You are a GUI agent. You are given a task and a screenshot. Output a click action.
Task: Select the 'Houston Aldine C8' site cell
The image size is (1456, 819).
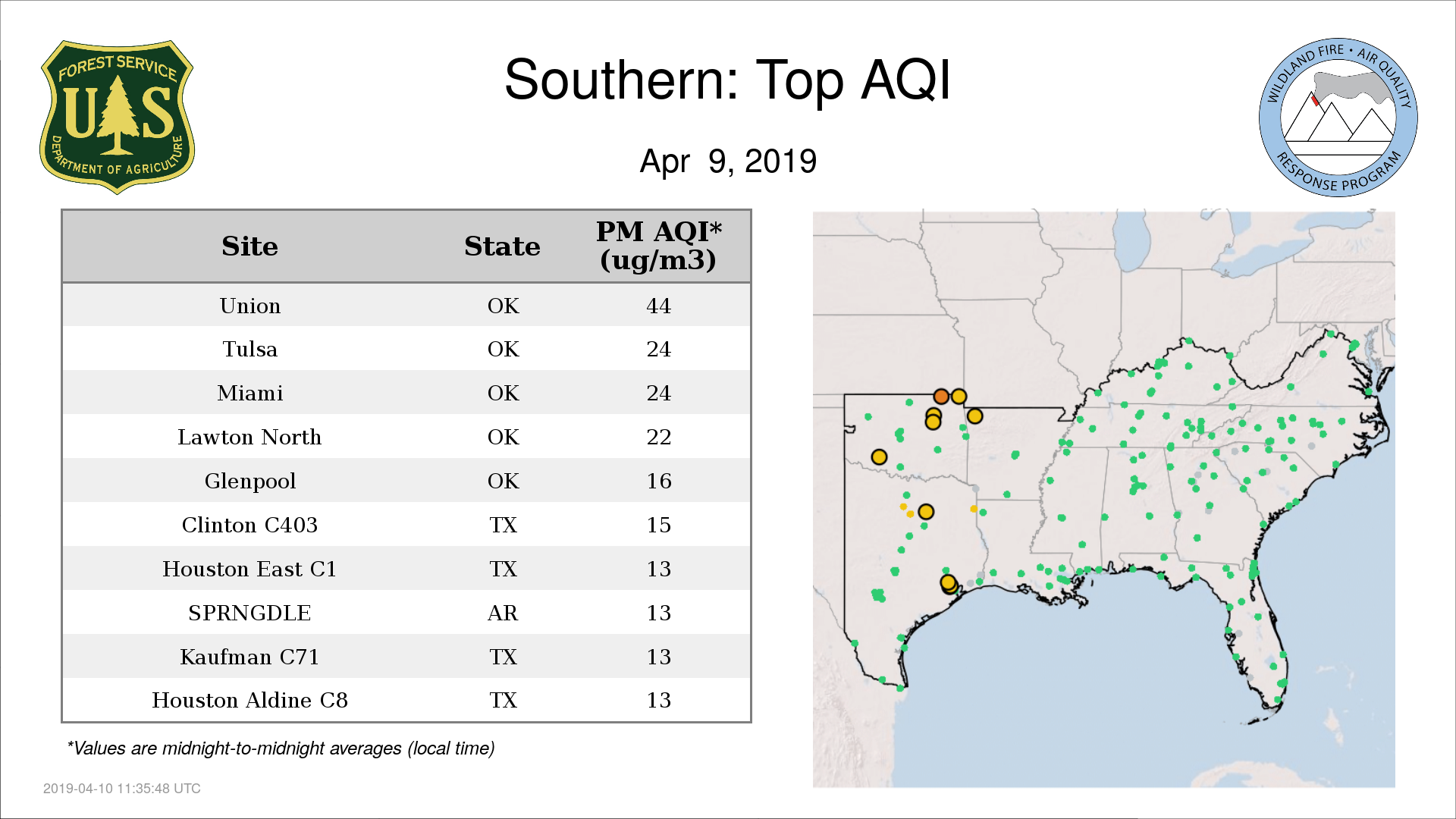click(x=249, y=700)
